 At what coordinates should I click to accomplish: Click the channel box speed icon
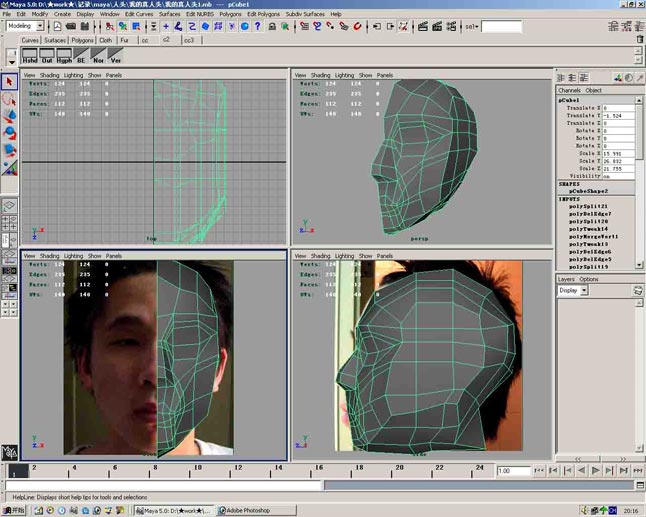point(629,77)
